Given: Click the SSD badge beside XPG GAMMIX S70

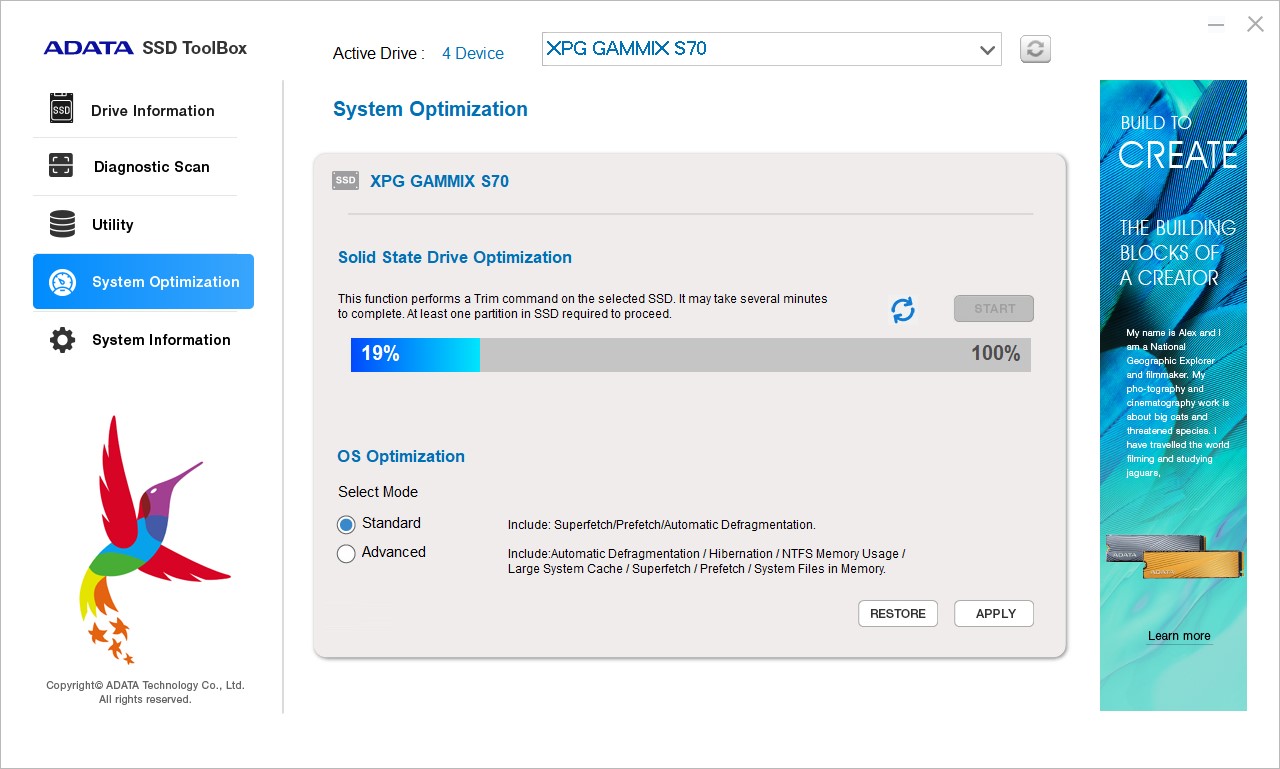Looking at the screenshot, I should tap(345, 181).
